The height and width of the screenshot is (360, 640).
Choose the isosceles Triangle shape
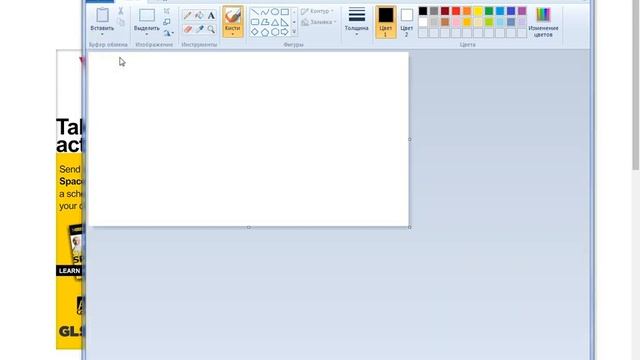coord(275,22)
